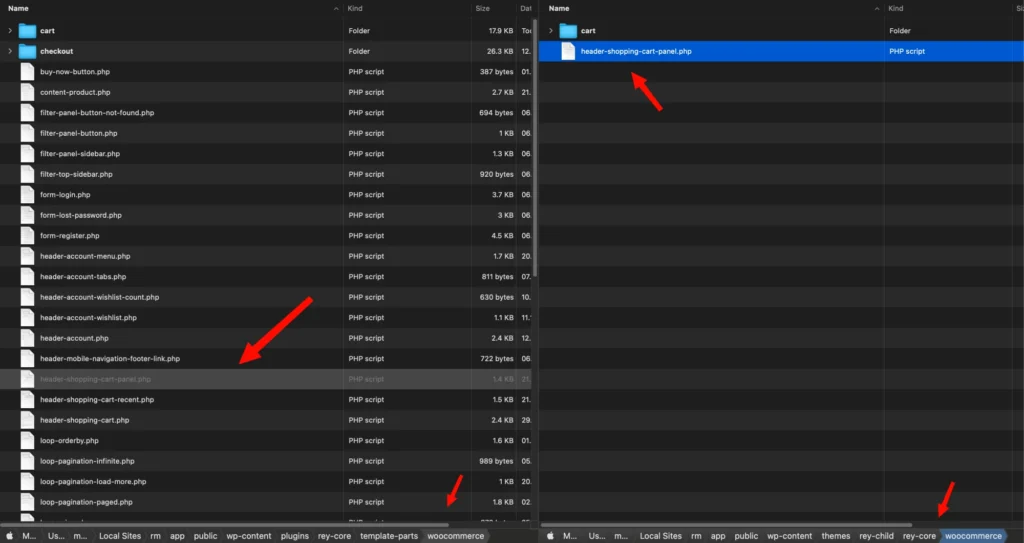Screen dimensions: 1024x543
Task: Click the 17.9 KB size of cart folder
Action: (501, 31)
